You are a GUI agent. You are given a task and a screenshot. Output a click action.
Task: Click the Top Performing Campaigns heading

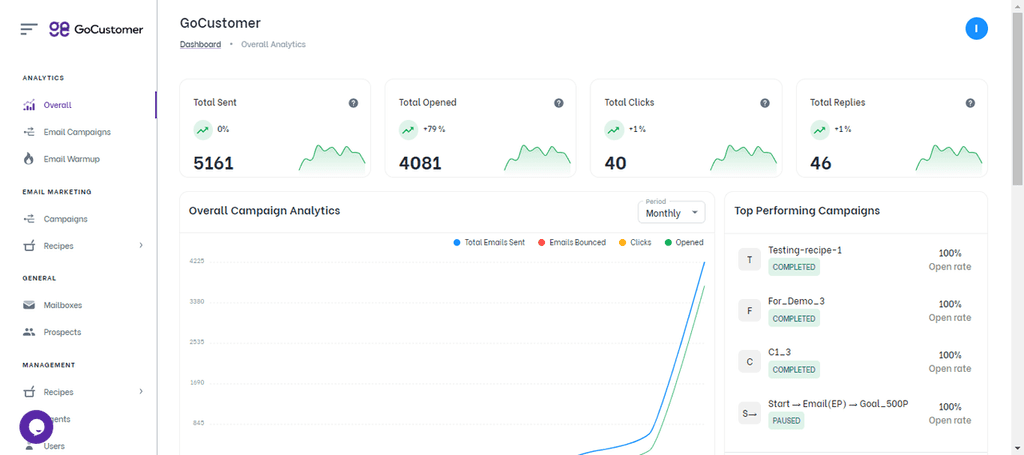(807, 211)
